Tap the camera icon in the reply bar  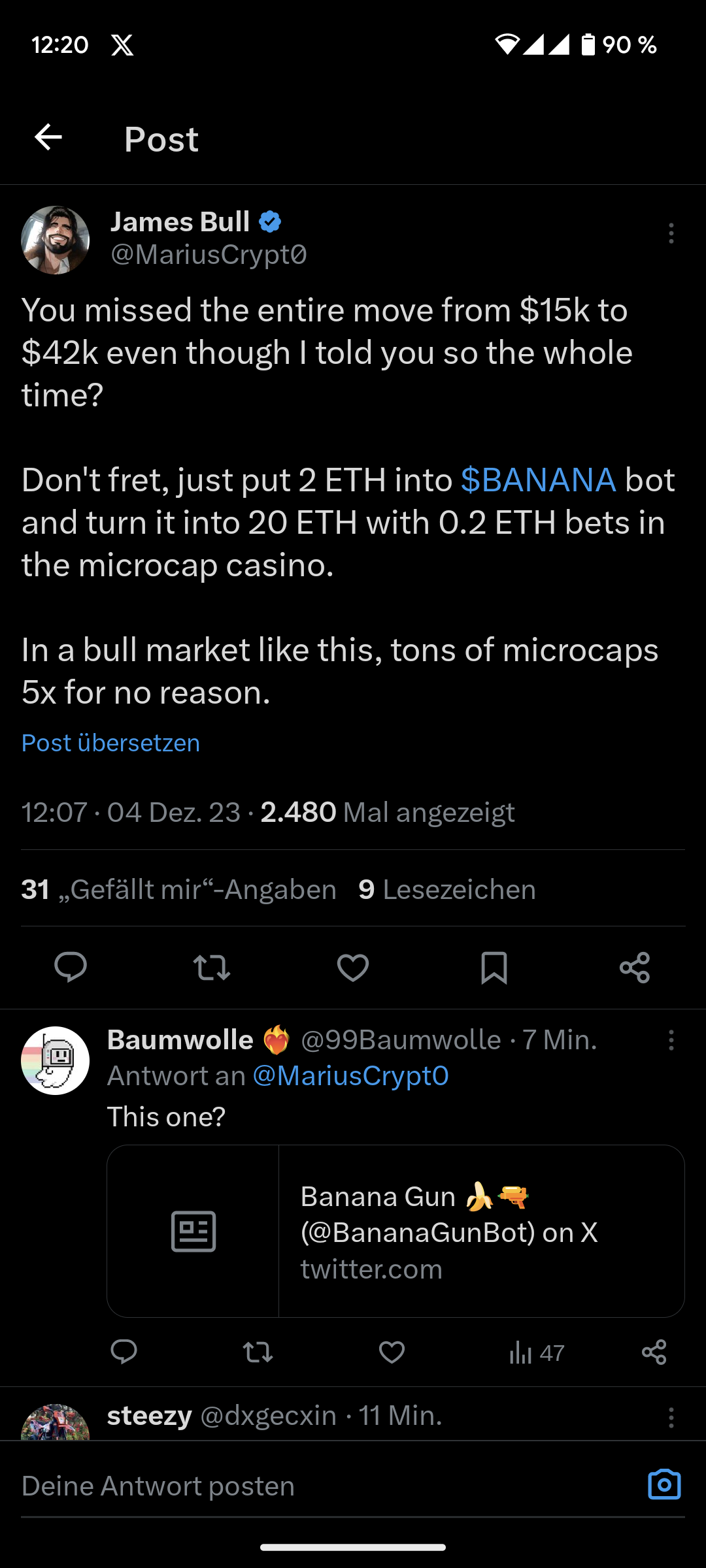click(664, 1484)
